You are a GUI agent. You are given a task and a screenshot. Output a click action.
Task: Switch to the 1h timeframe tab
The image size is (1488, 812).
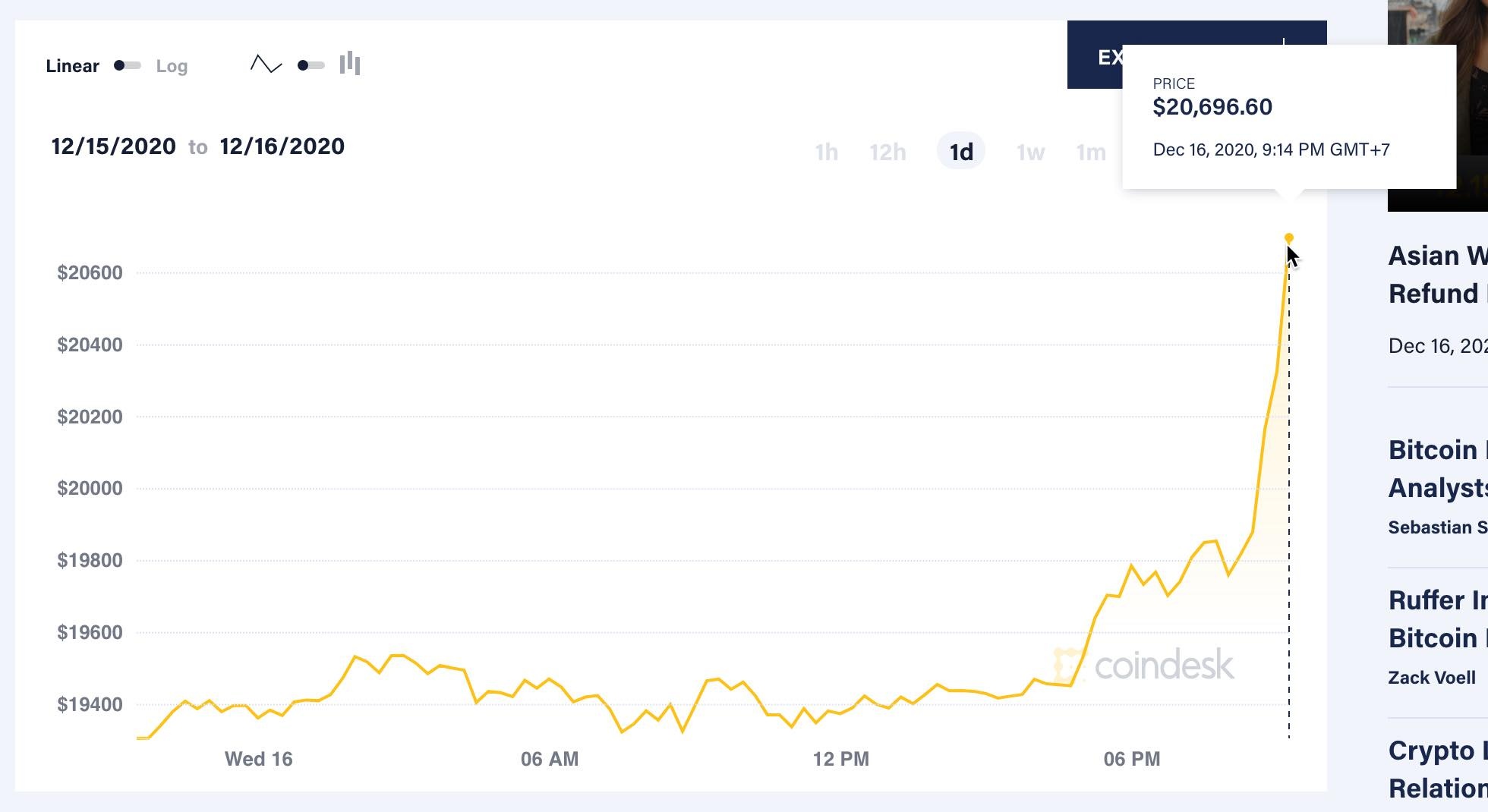point(826,152)
